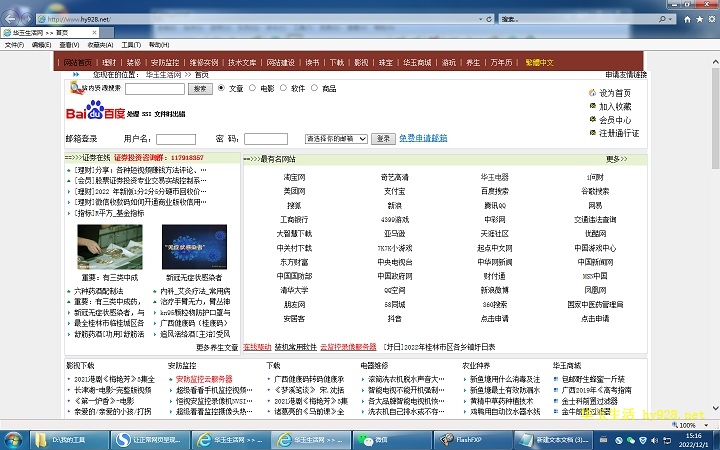The height and width of the screenshot is (450, 720).
Task: Click the IE back navigation arrow
Action: 13,19
